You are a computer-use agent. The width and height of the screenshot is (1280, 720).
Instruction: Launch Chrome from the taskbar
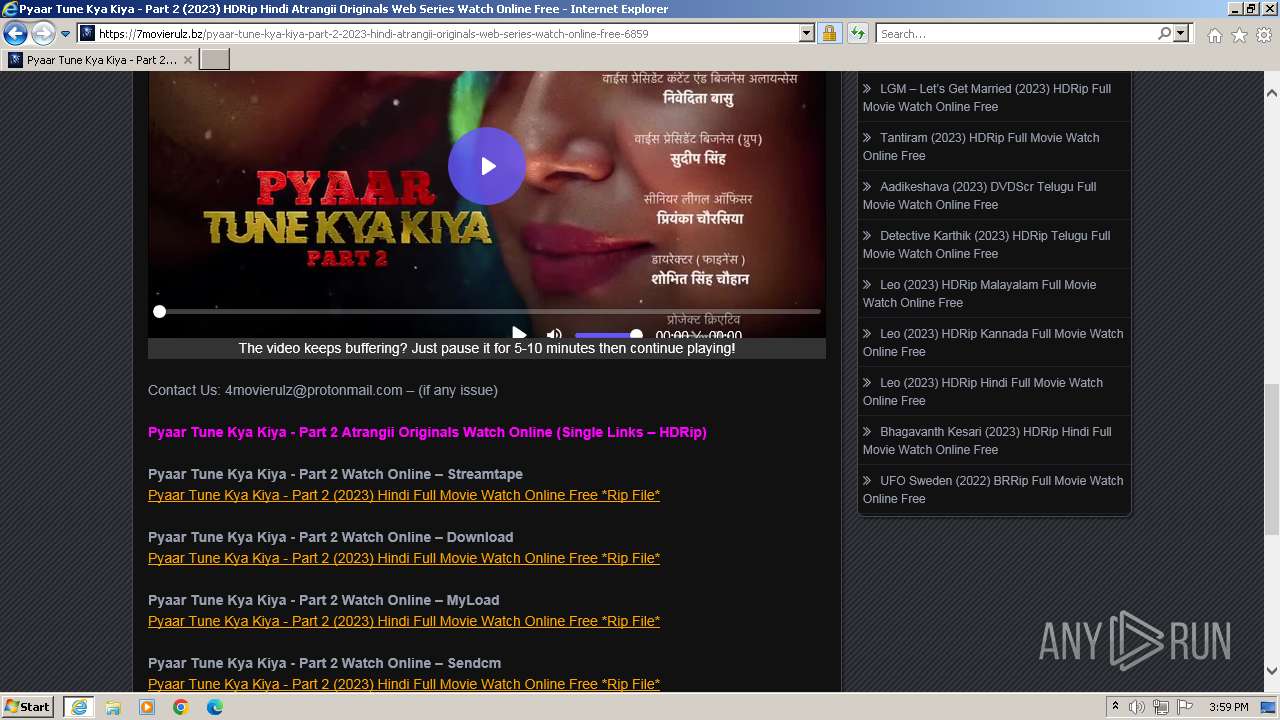click(181, 707)
